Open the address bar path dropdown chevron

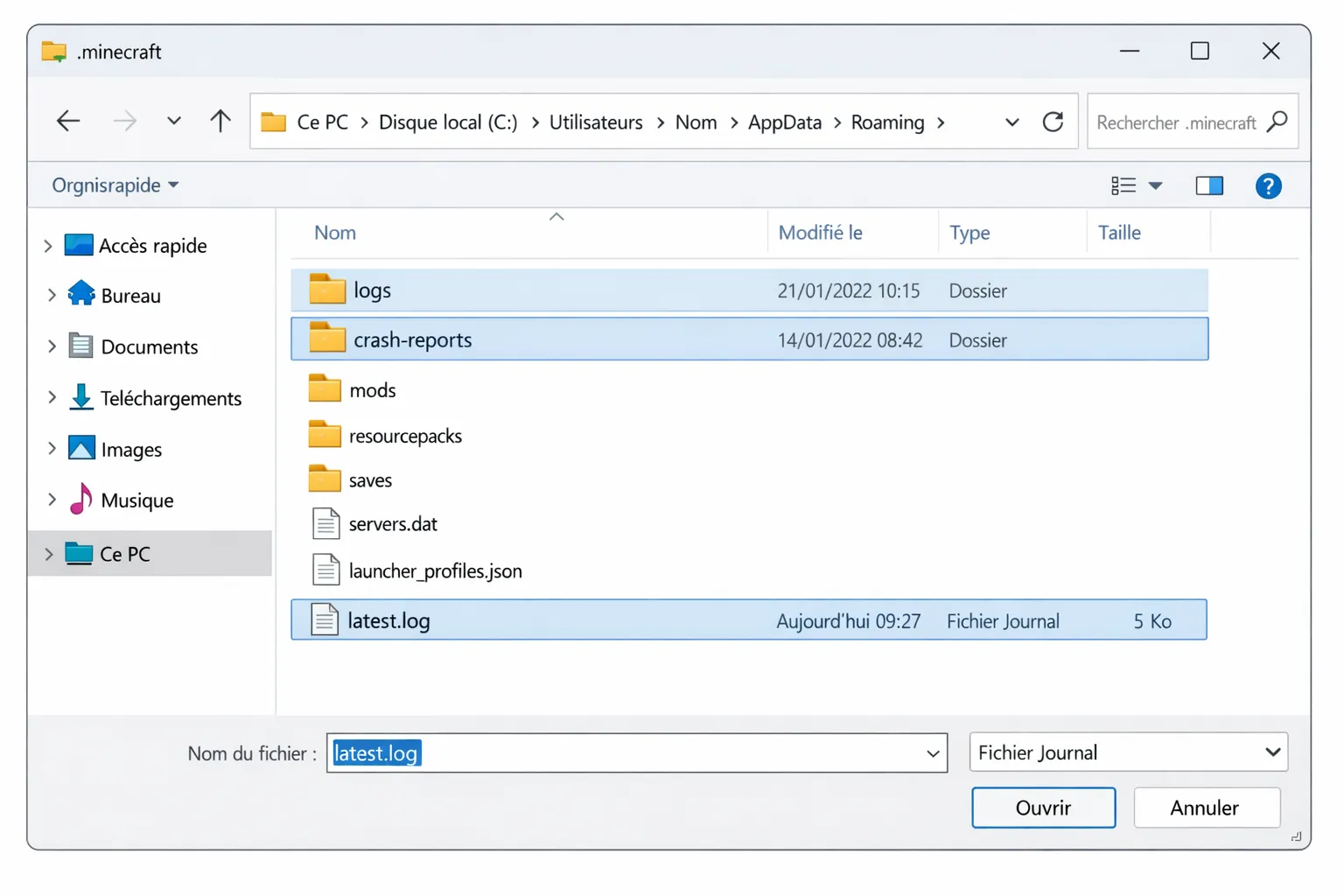coord(1011,122)
